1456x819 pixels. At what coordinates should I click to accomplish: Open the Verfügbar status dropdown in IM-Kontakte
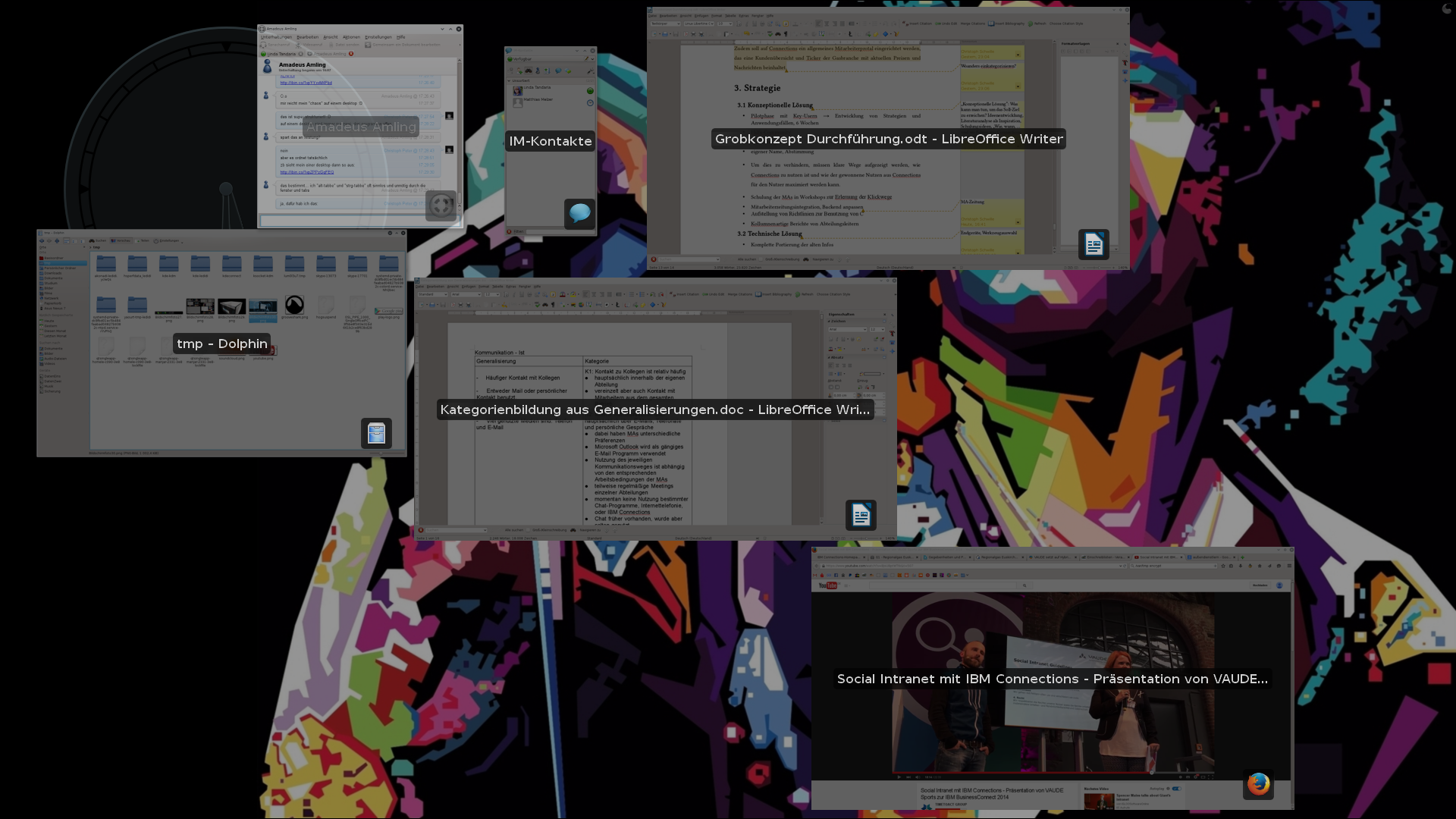pyautogui.click(x=551, y=59)
